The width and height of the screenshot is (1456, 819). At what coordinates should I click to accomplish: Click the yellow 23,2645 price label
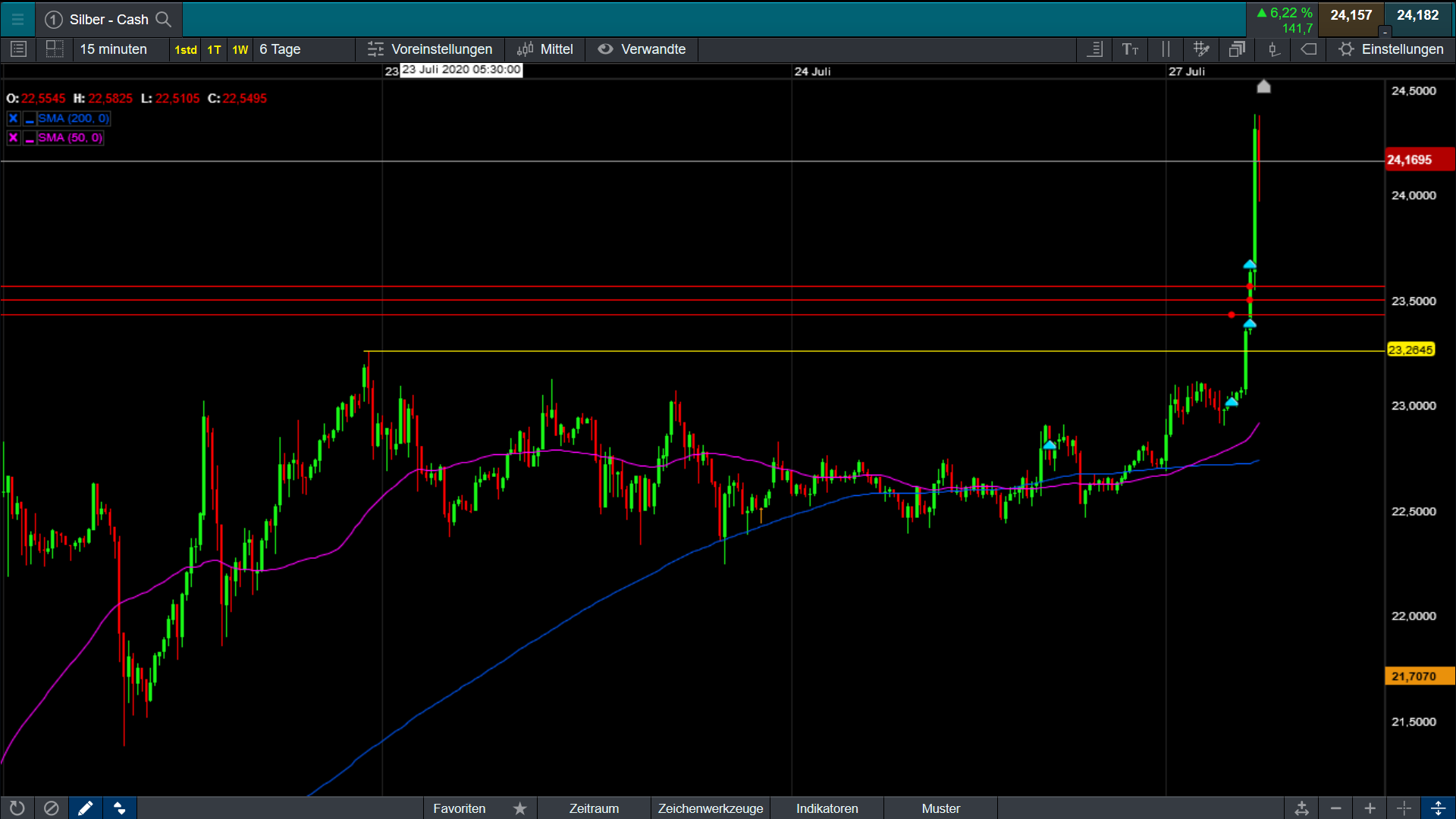click(1410, 350)
